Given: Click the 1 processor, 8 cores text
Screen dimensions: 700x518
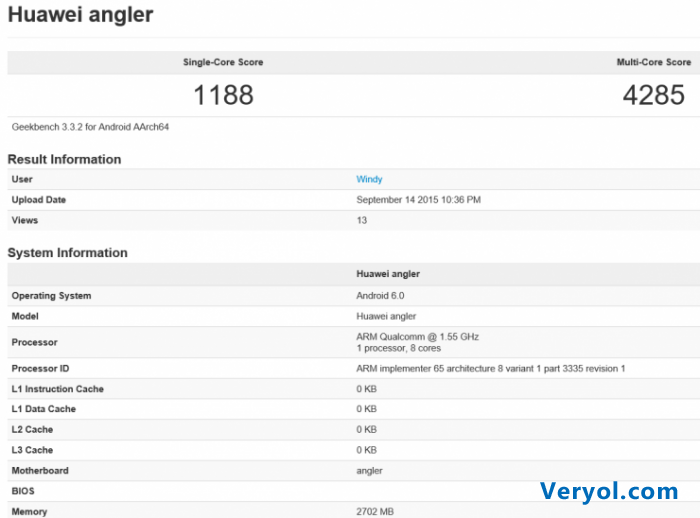Looking at the screenshot, I should pos(399,348).
